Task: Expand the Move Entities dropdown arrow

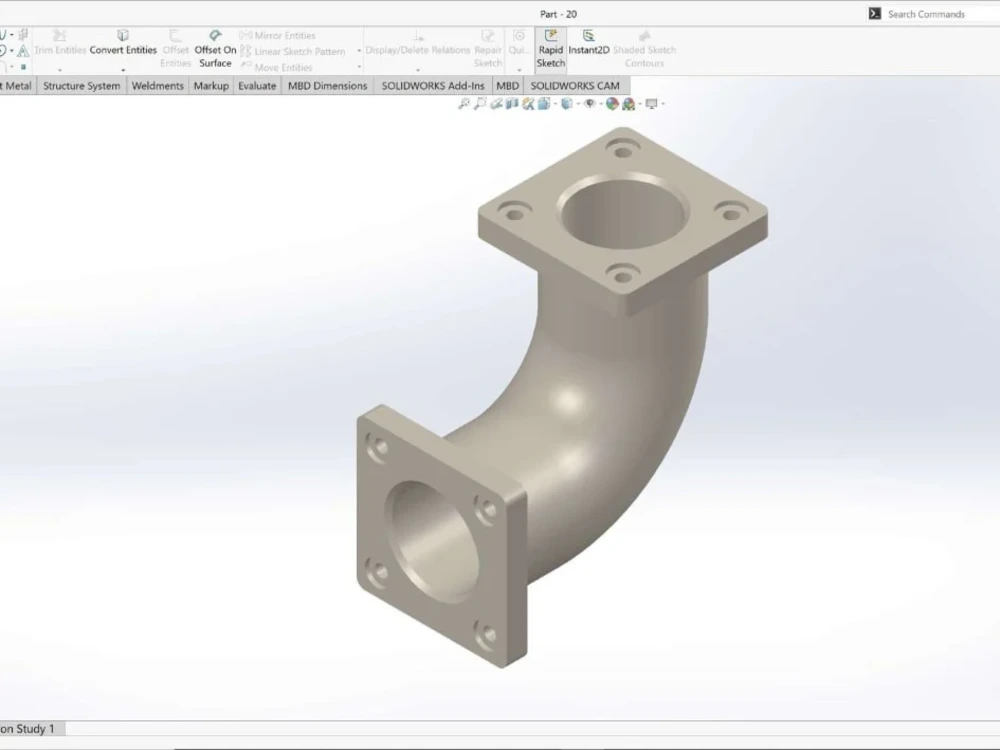Action: click(359, 68)
